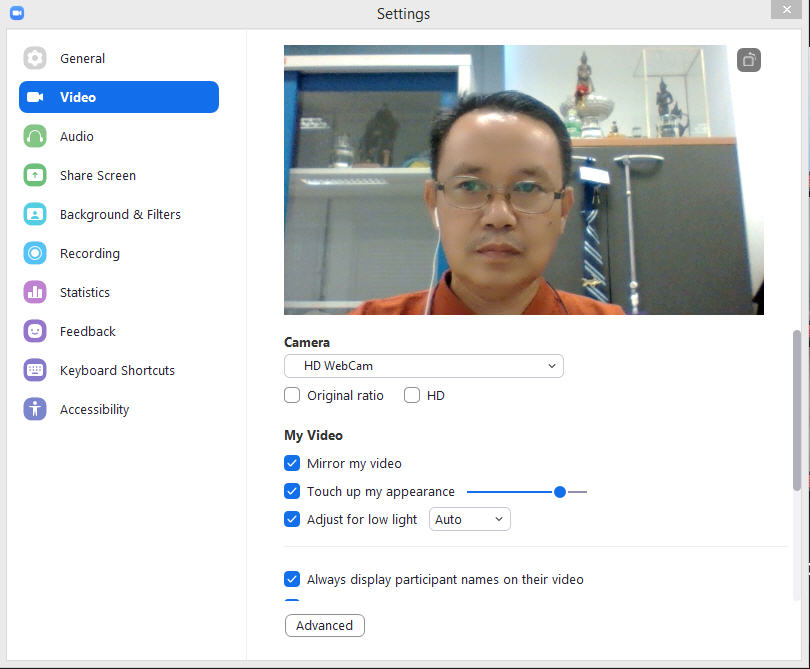Click the Feedback smiley icon
This screenshot has width=810, height=669.
tap(35, 331)
